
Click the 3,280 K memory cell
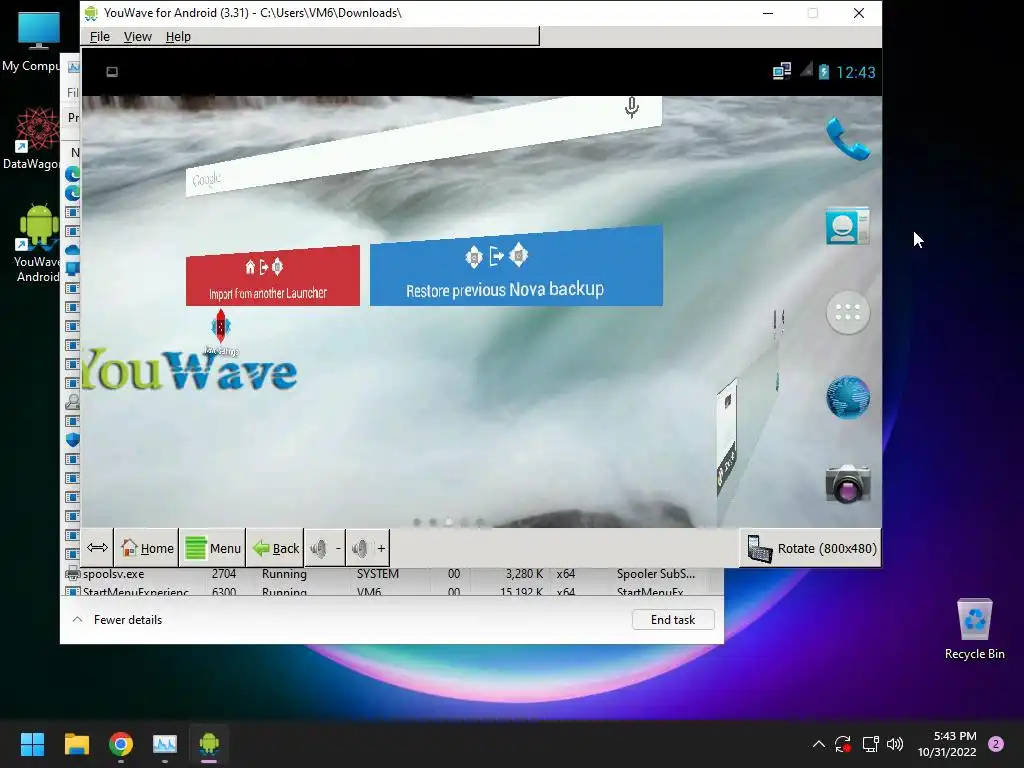(524, 574)
